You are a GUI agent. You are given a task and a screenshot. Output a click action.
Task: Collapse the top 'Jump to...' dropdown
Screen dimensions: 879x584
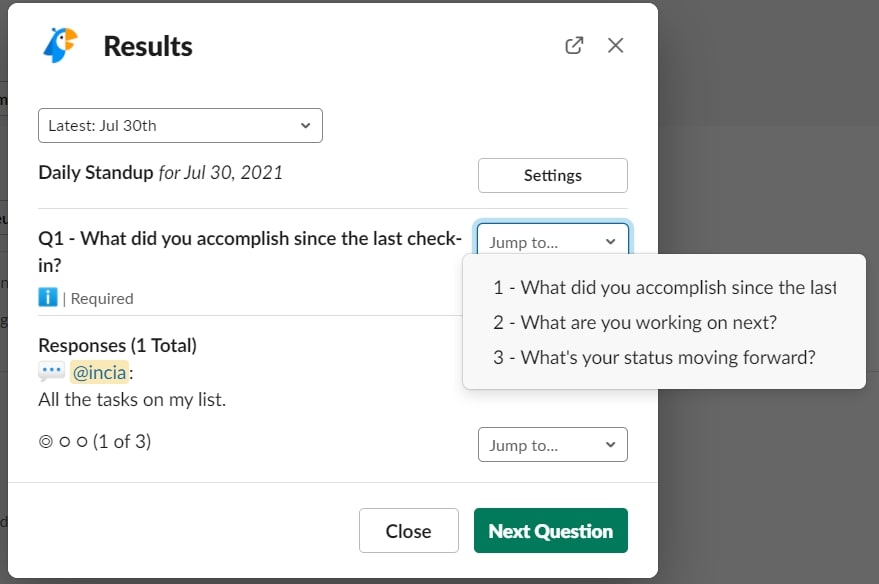tap(552, 241)
